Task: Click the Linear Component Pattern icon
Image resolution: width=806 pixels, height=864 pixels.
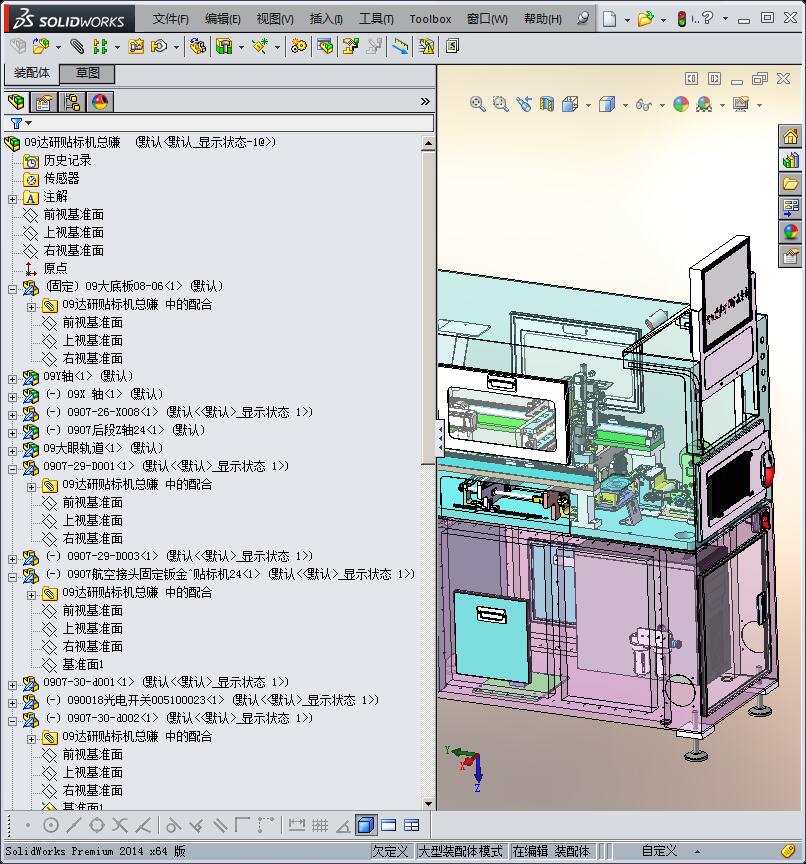Action: 100,46
